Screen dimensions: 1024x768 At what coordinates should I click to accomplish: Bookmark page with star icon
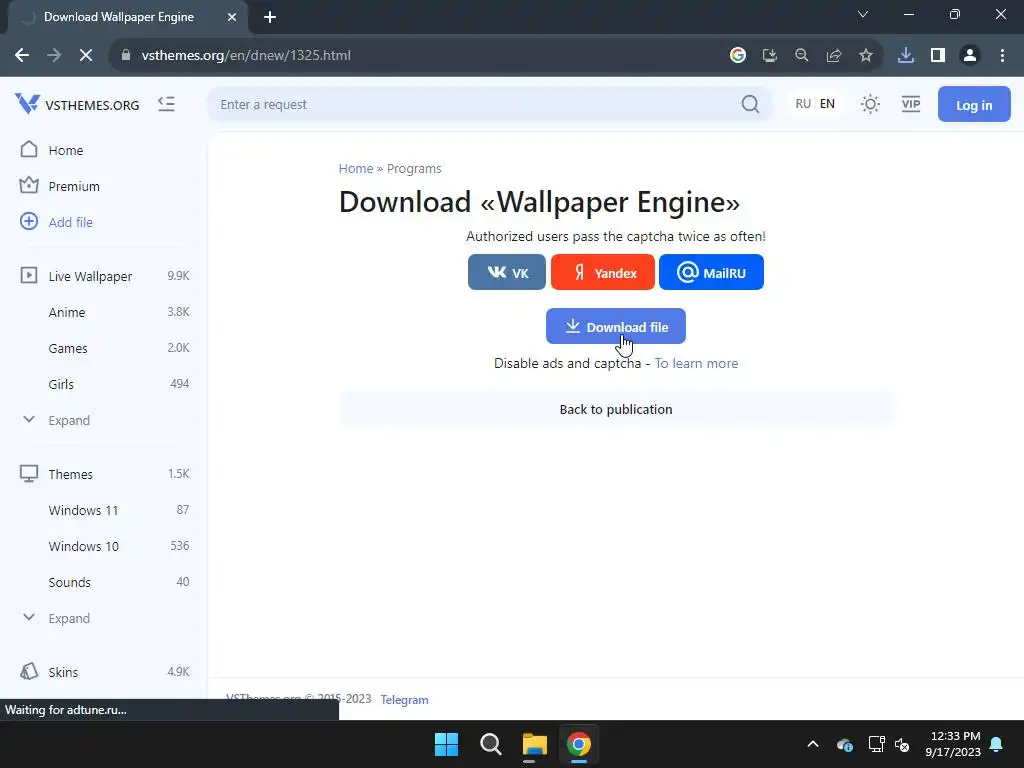coord(866,56)
